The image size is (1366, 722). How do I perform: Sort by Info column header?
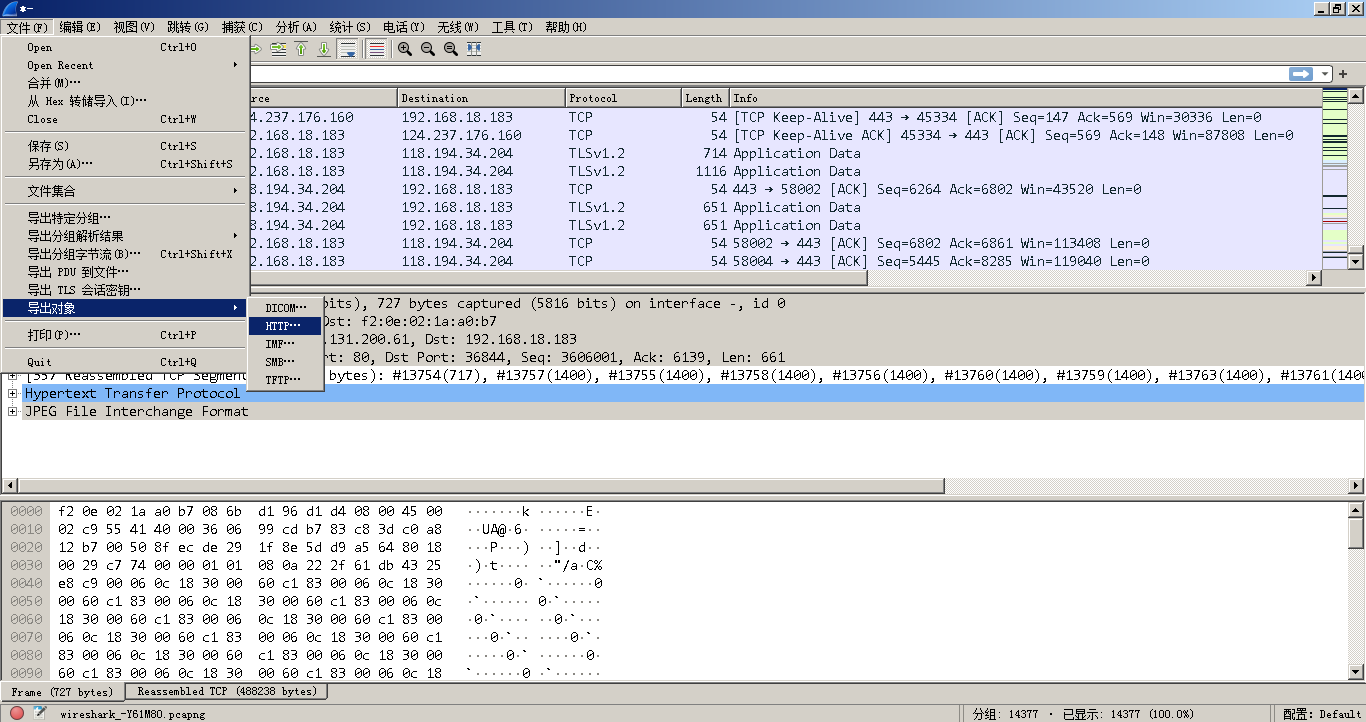[1024, 98]
